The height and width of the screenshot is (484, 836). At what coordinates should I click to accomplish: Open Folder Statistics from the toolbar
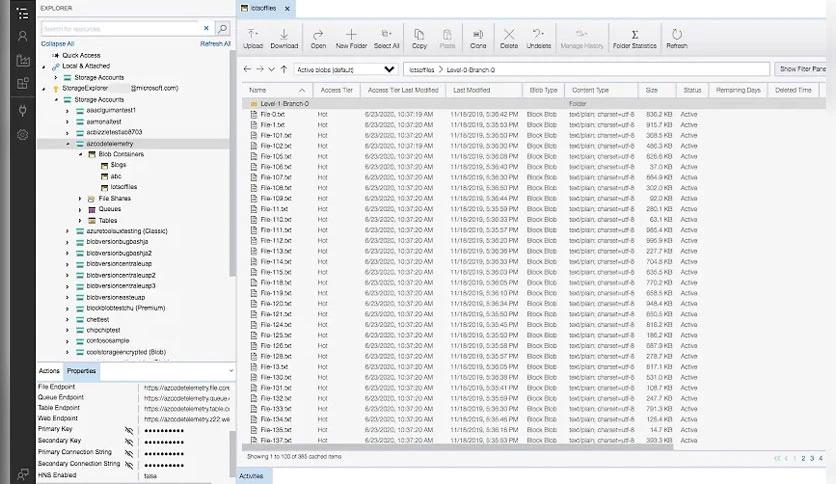pyautogui.click(x=634, y=38)
